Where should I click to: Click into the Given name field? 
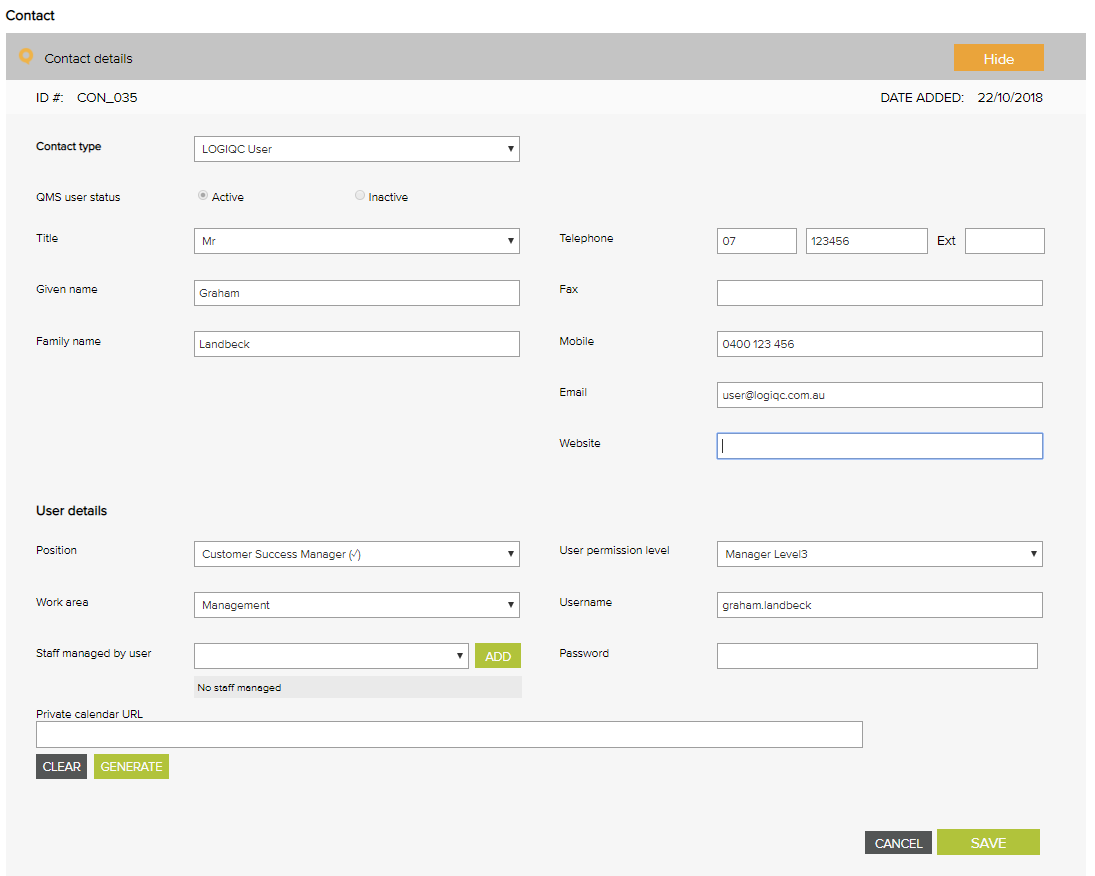tap(356, 293)
